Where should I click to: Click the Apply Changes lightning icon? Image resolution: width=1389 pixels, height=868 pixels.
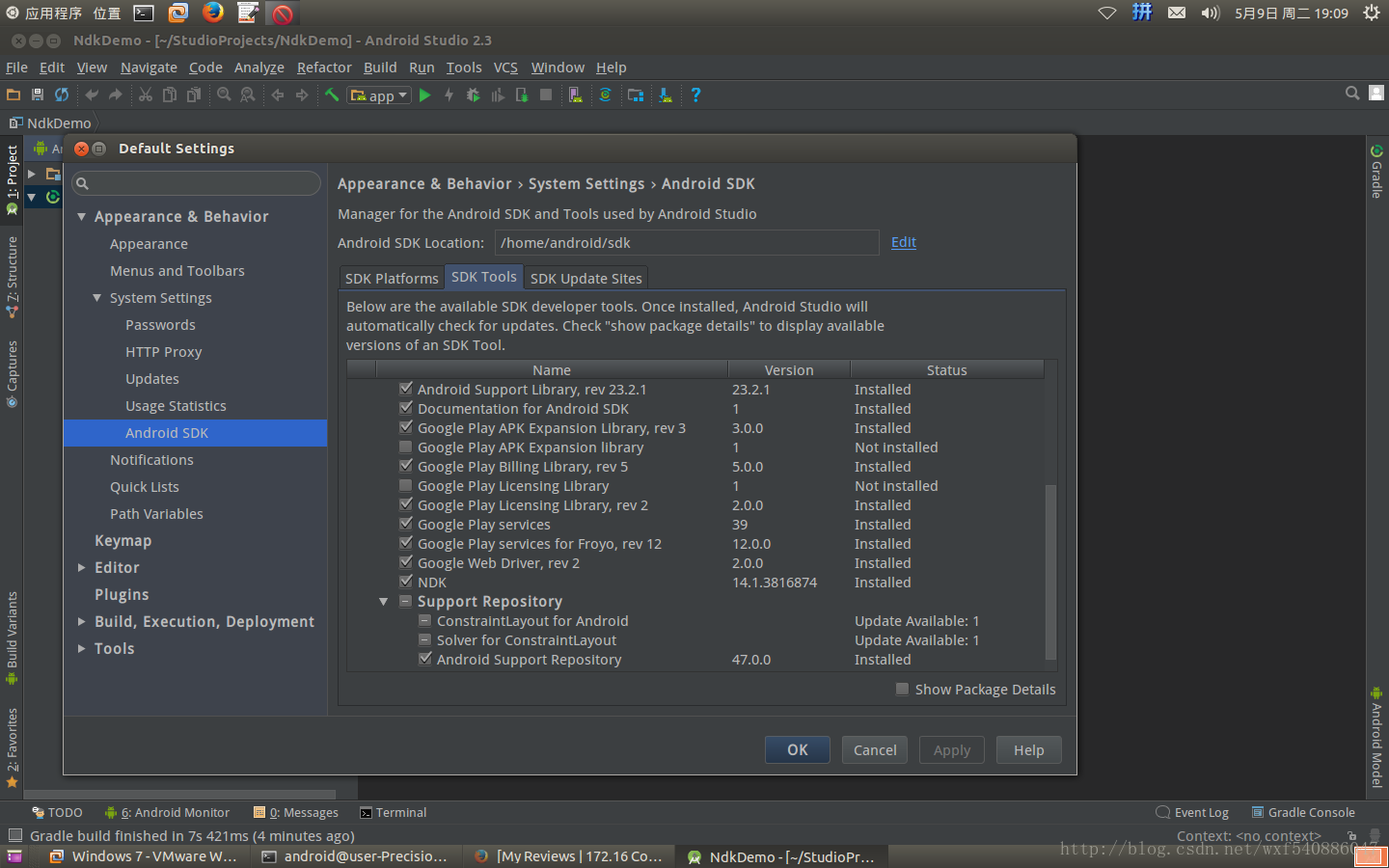point(449,95)
